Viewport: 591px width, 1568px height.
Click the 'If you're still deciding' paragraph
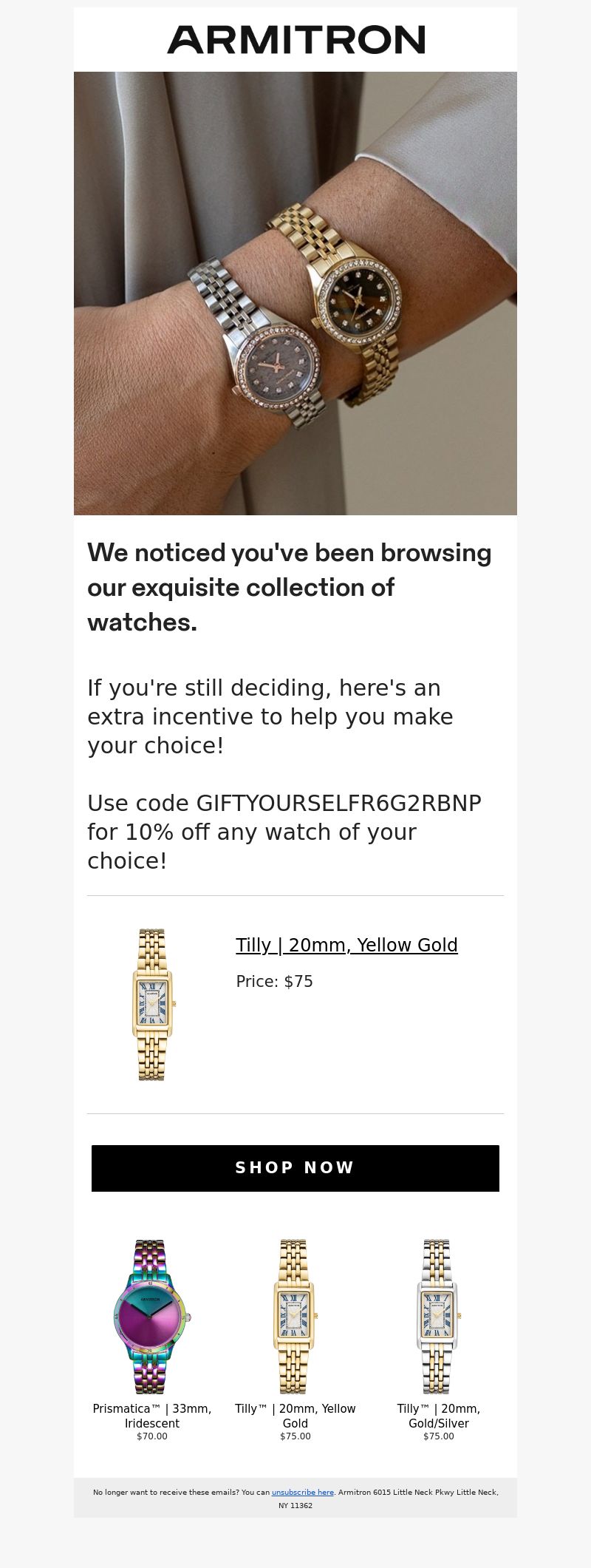coord(270,716)
